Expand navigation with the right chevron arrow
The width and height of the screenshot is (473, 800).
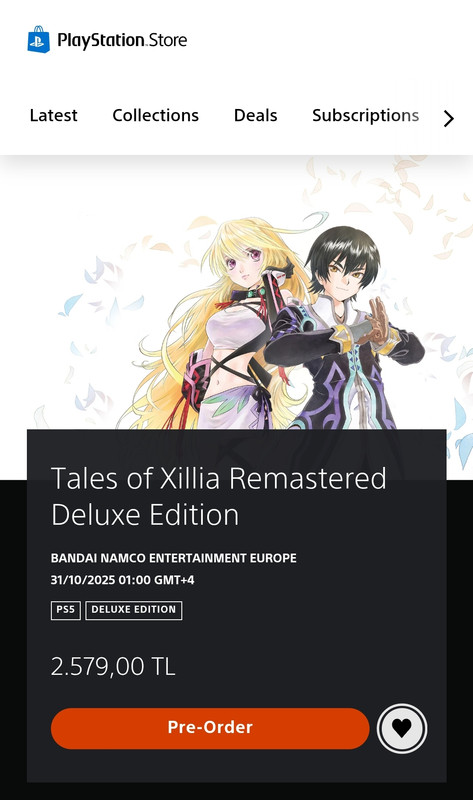tap(449, 118)
